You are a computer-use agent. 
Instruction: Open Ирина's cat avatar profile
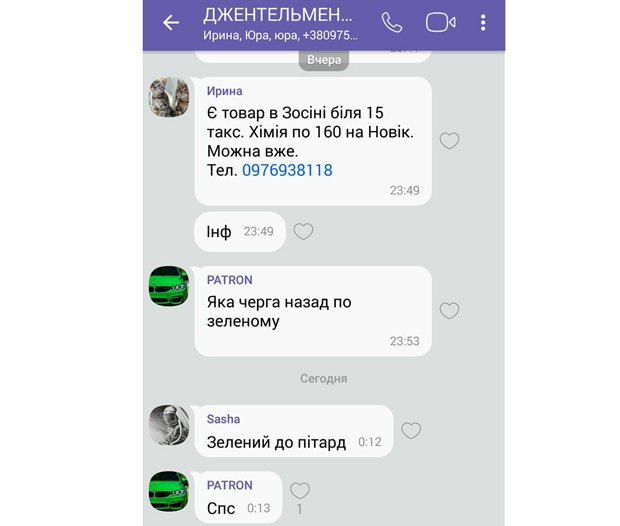(169, 97)
